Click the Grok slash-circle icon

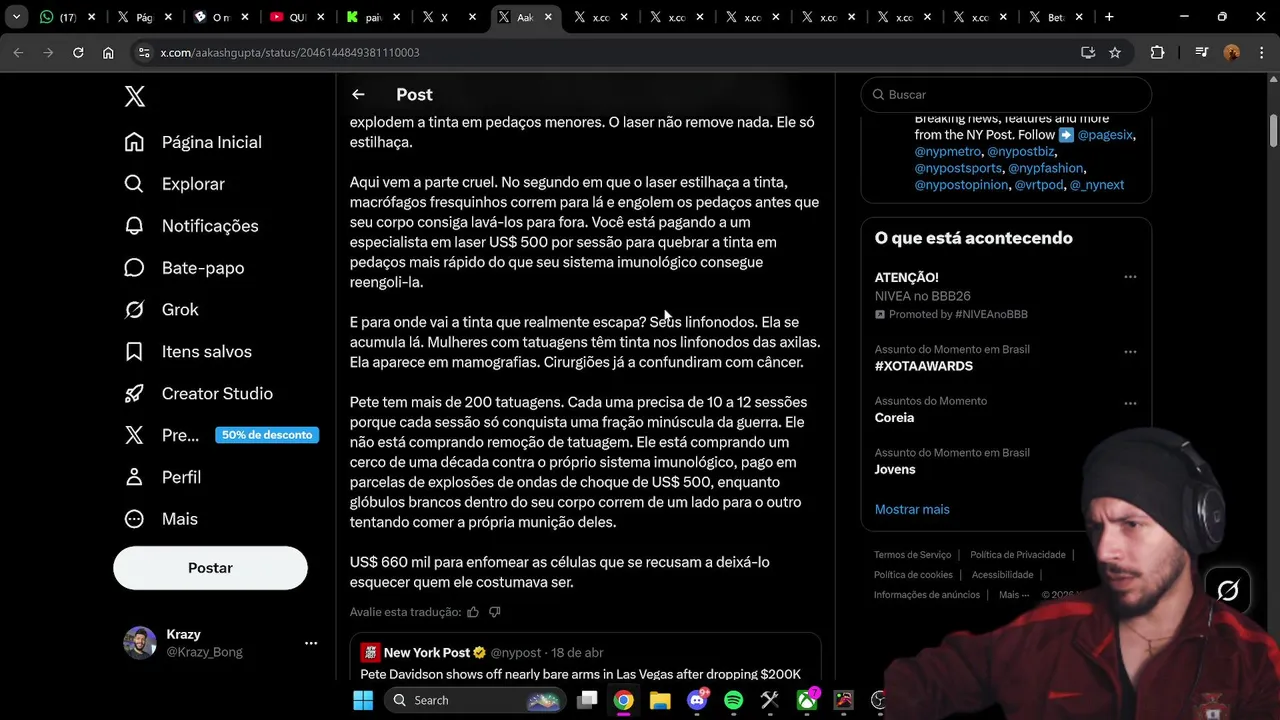[x=134, y=310]
